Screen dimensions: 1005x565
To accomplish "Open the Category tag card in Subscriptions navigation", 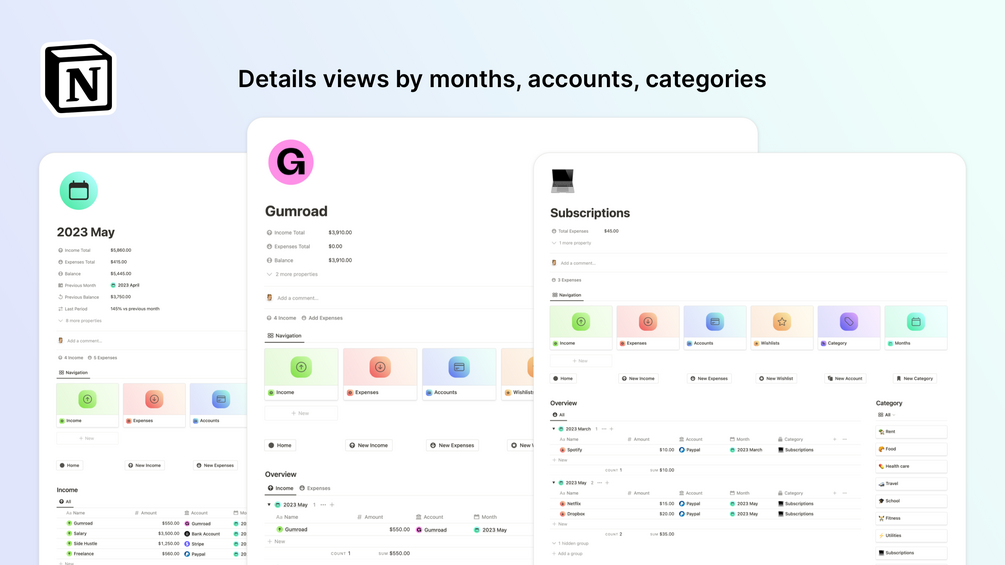I will coord(848,327).
